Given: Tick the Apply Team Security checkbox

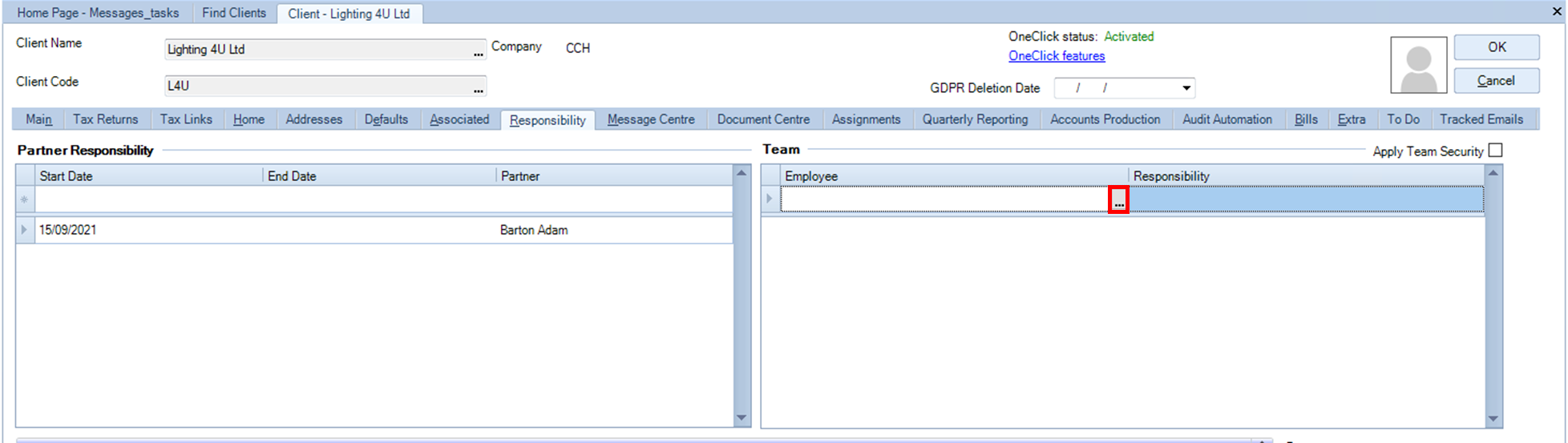Looking at the screenshot, I should pyautogui.click(x=1495, y=150).
